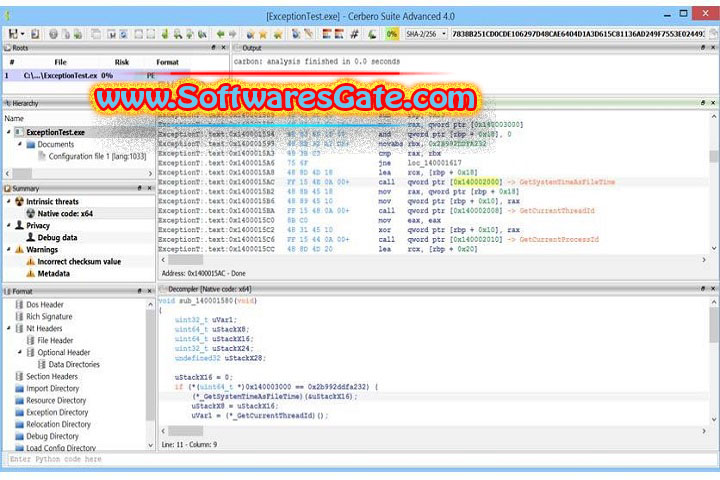Collapse the Intrinsic threats group

(9, 201)
